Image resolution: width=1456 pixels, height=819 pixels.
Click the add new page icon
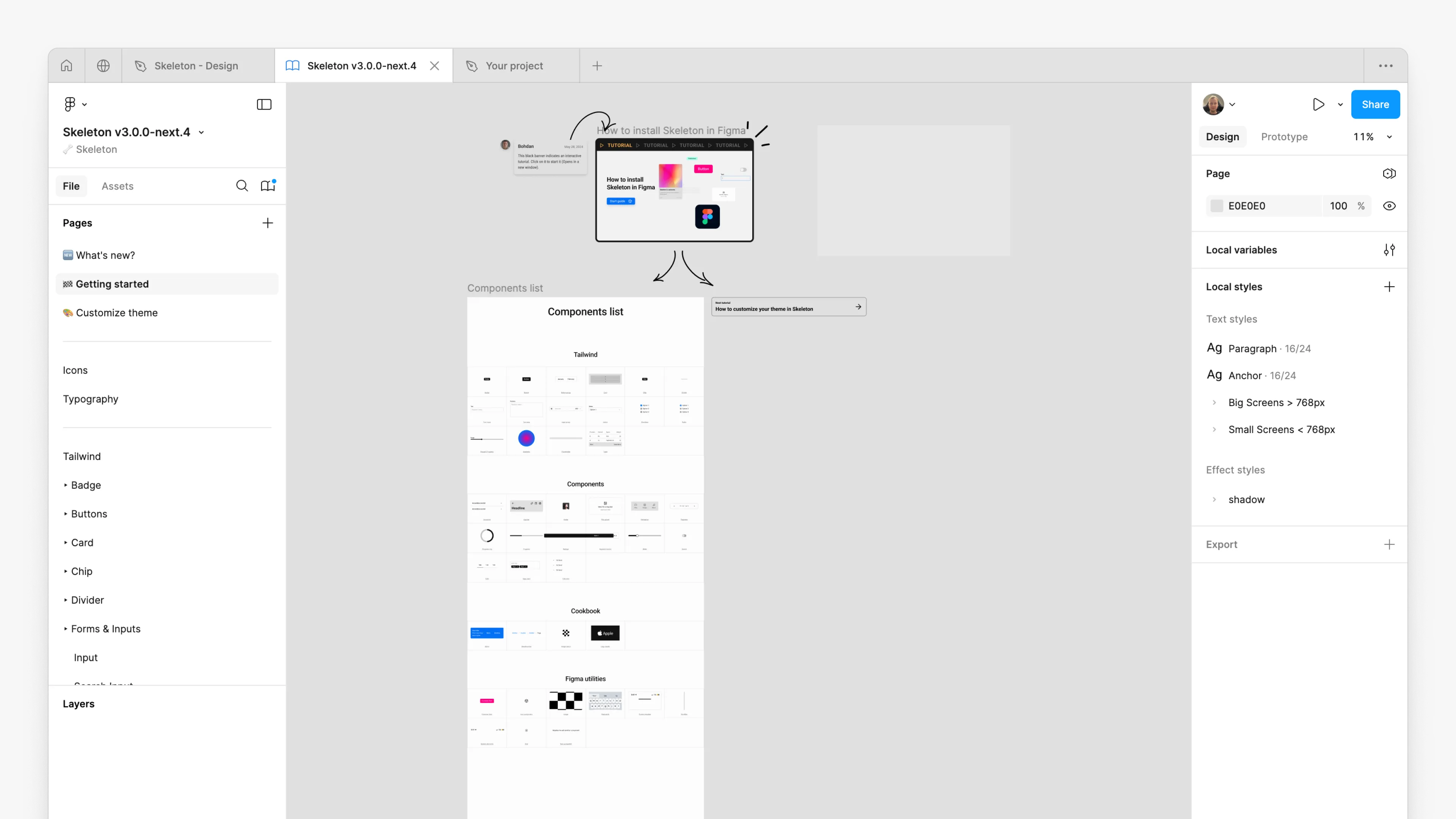point(267,221)
